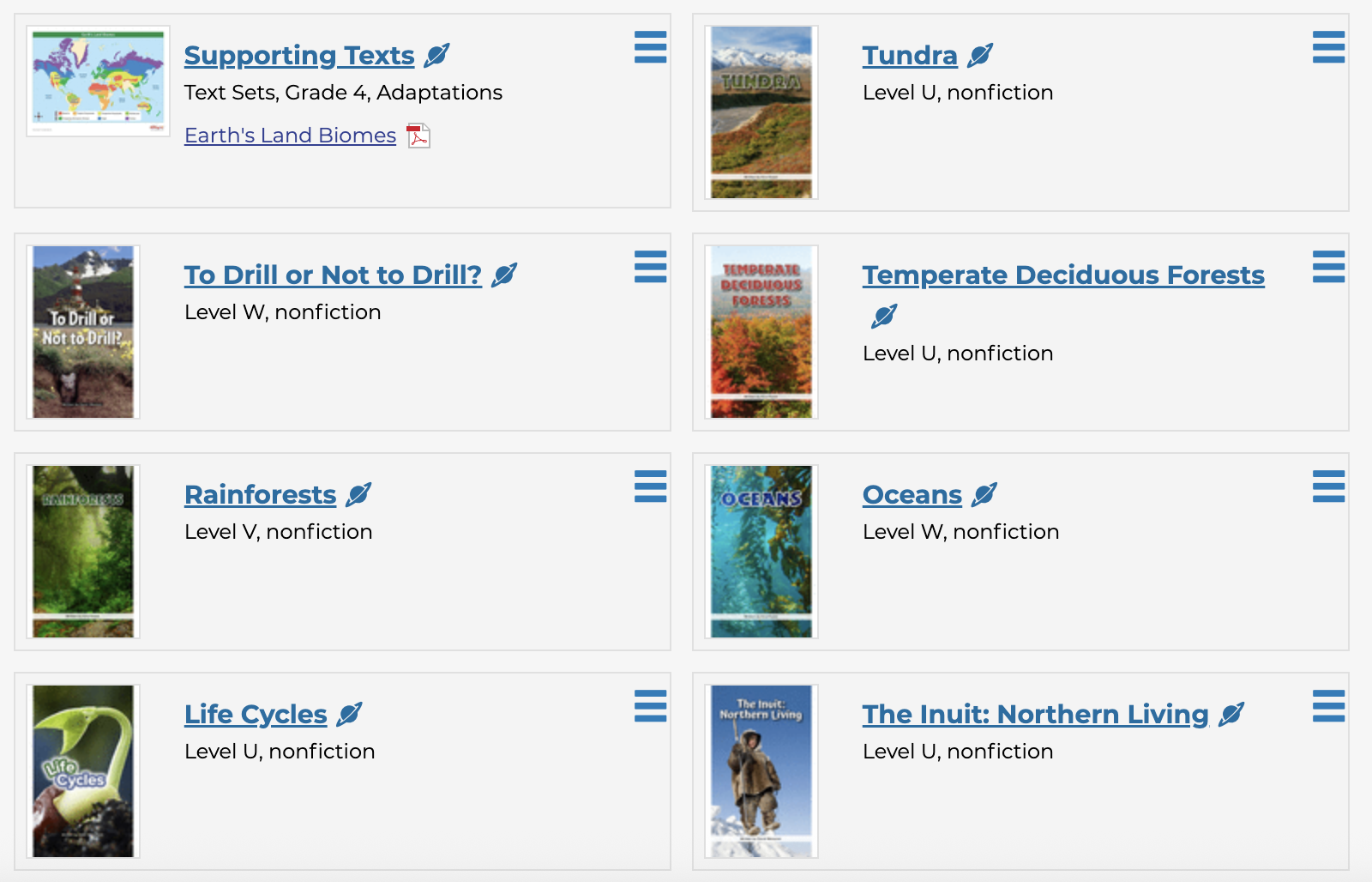Click planet icon below Temperate Deciduous Forests
This screenshot has height=882, width=1372.
884,316
